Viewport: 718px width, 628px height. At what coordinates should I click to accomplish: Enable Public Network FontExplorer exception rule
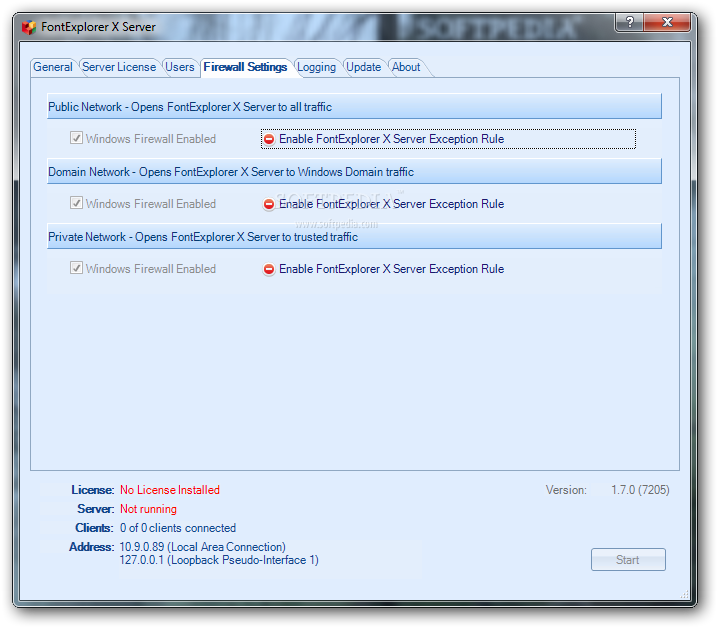(x=448, y=139)
